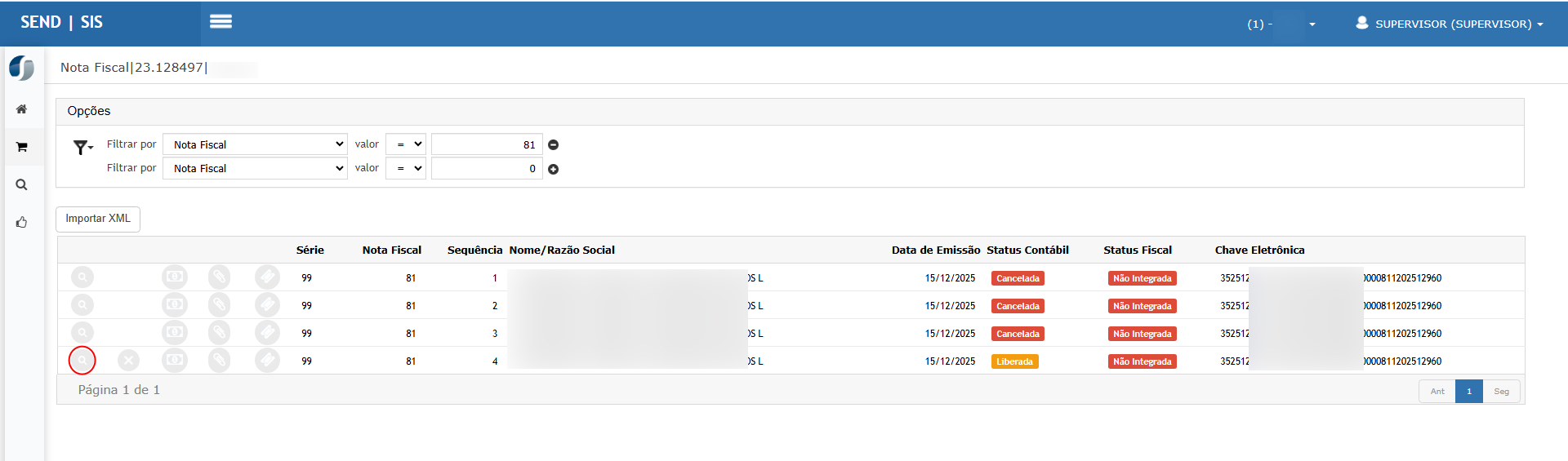This screenshot has width=1568, height=461.
Task: Click the thumbs-up icon in sidebar
Action: pyautogui.click(x=22, y=223)
